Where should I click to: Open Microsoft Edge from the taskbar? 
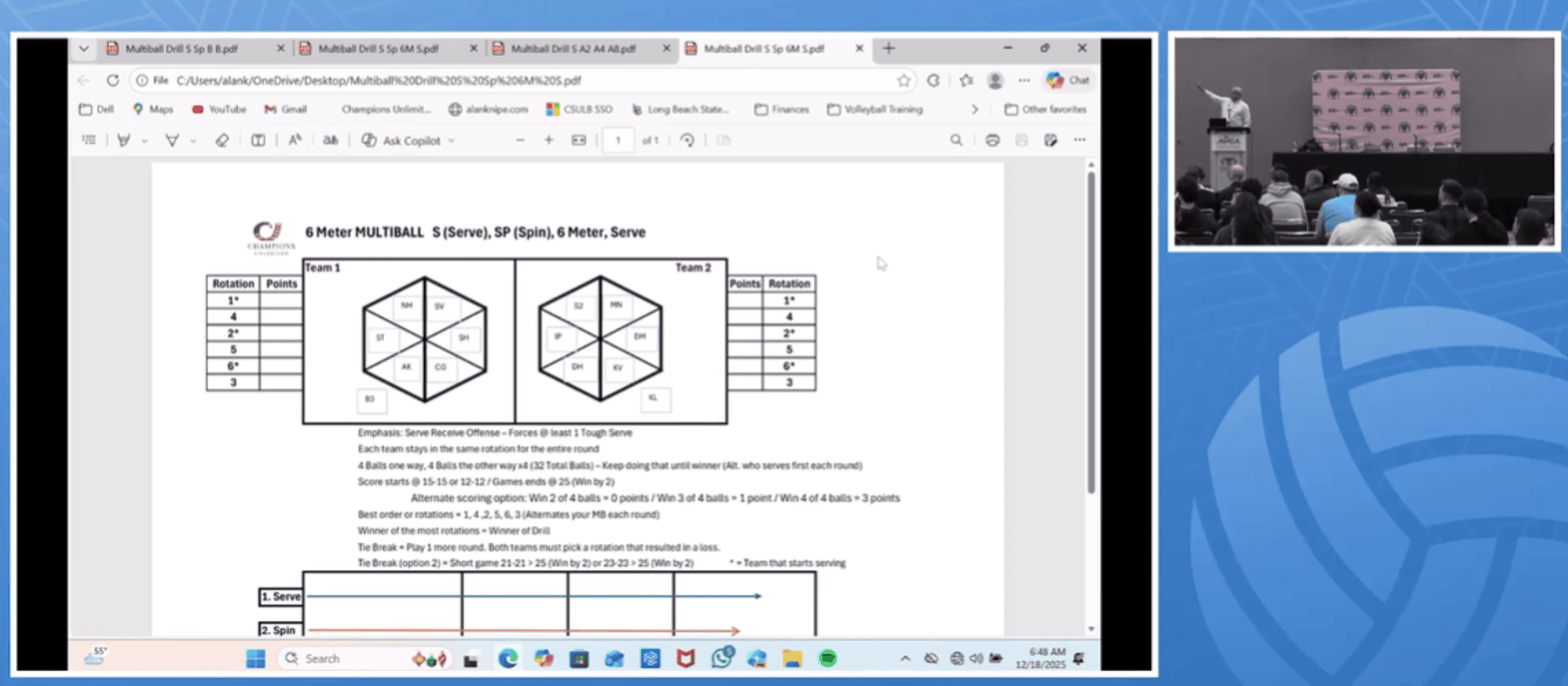point(508,659)
